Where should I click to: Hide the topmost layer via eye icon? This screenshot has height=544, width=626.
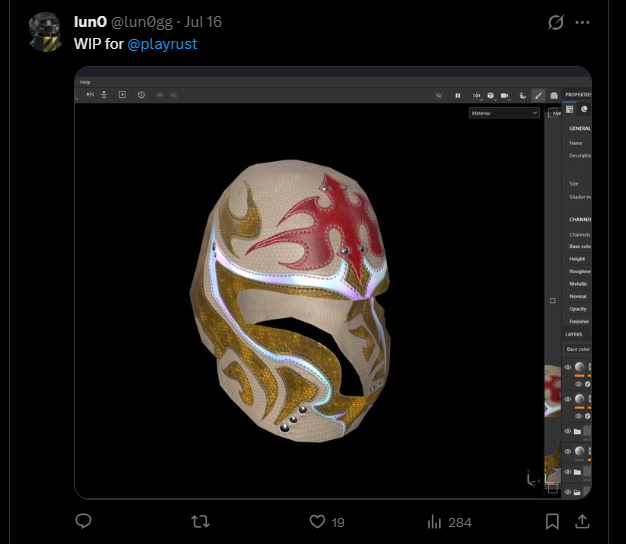point(568,367)
